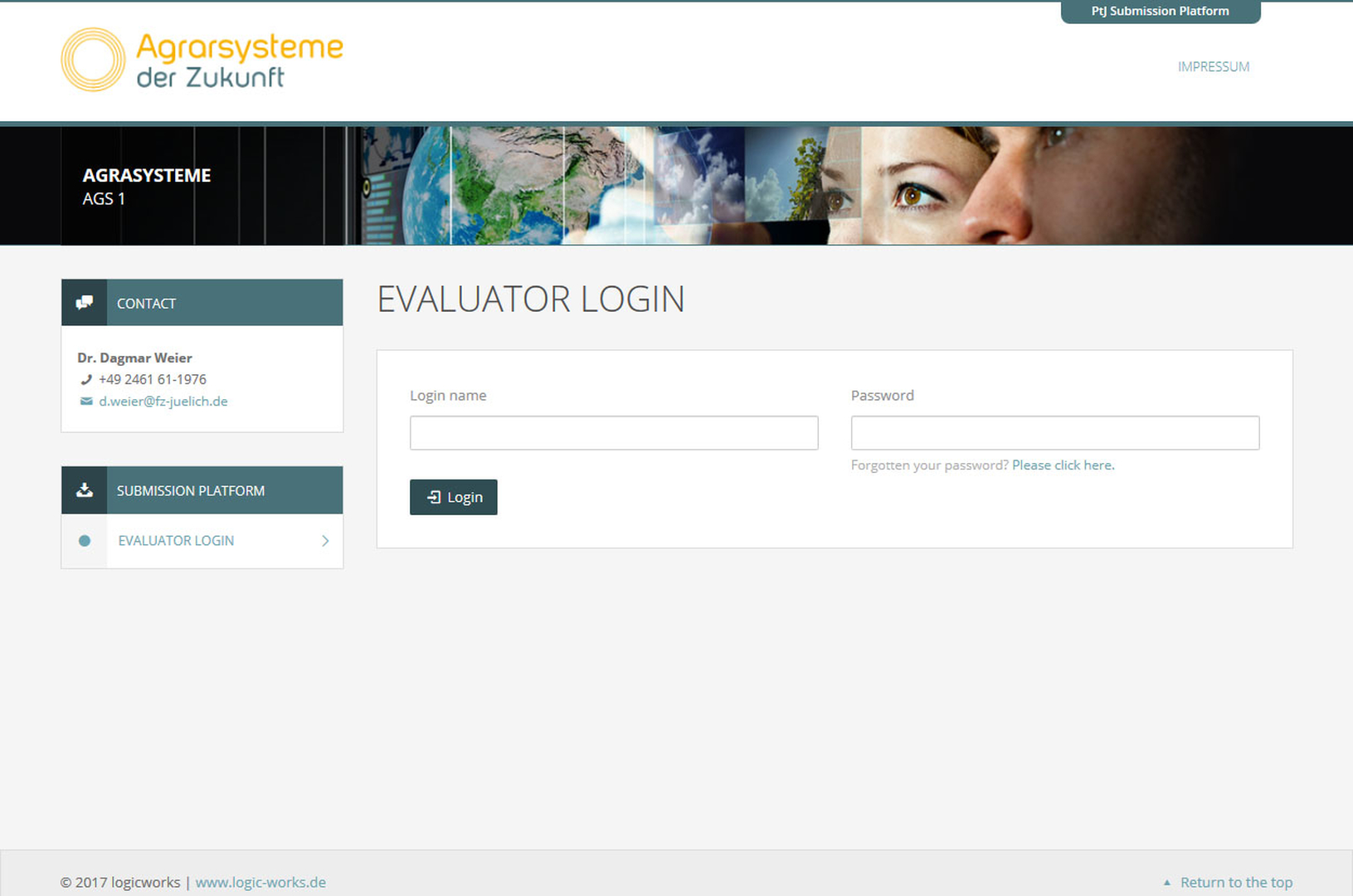Open www.logic-works.de footer link

pyautogui.click(x=260, y=883)
